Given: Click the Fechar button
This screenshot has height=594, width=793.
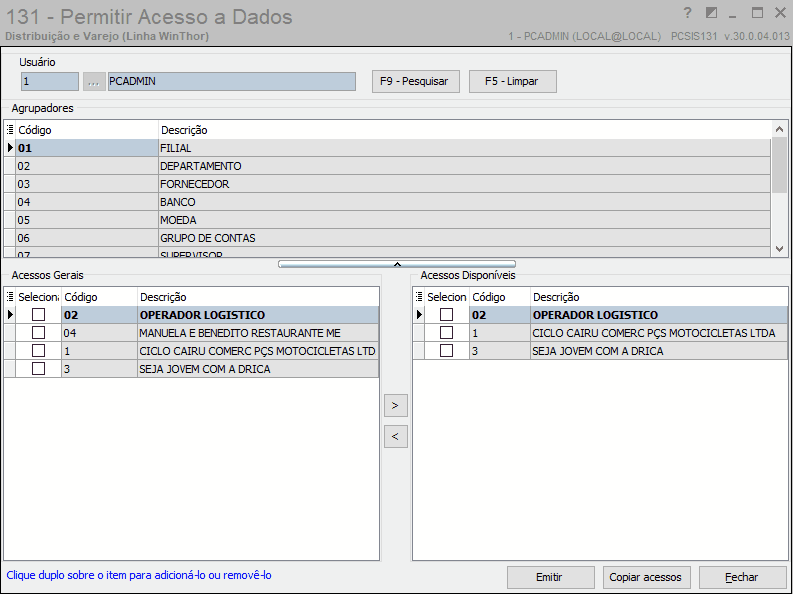Looking at the screenshot, I should click(742, 577).
